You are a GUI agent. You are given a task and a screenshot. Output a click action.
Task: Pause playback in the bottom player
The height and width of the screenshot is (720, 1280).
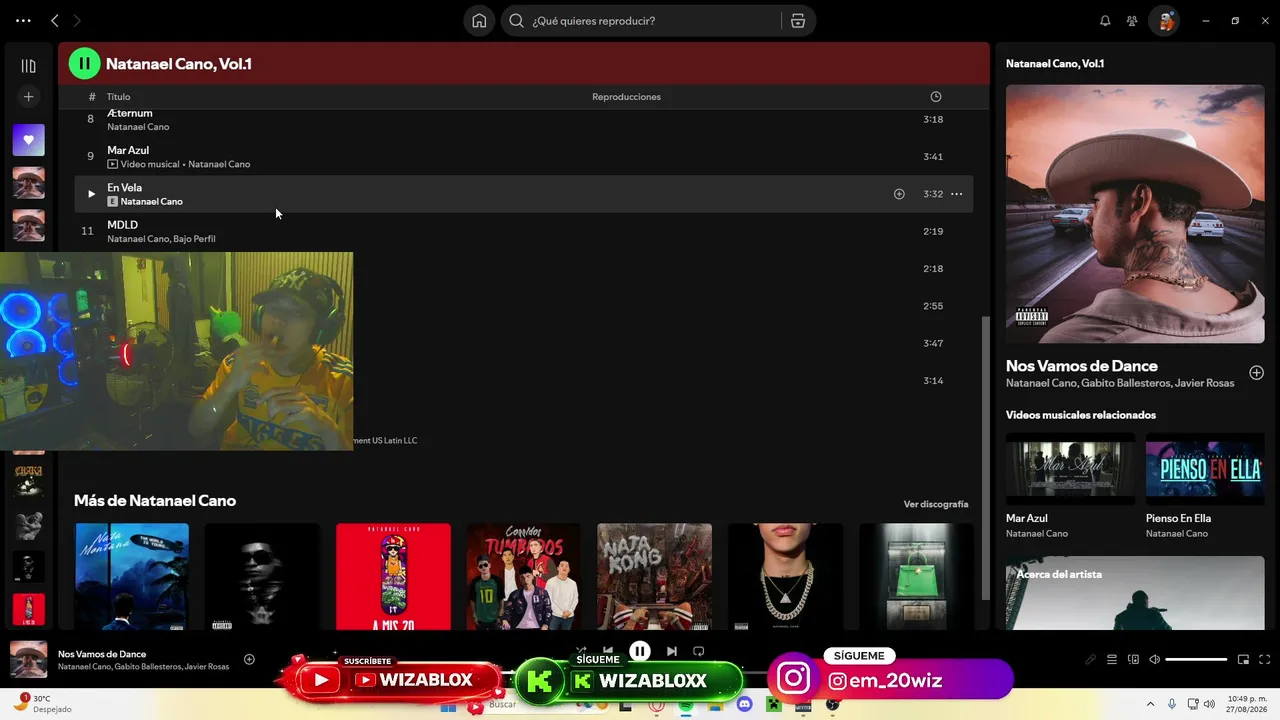[x=640, y=651]
